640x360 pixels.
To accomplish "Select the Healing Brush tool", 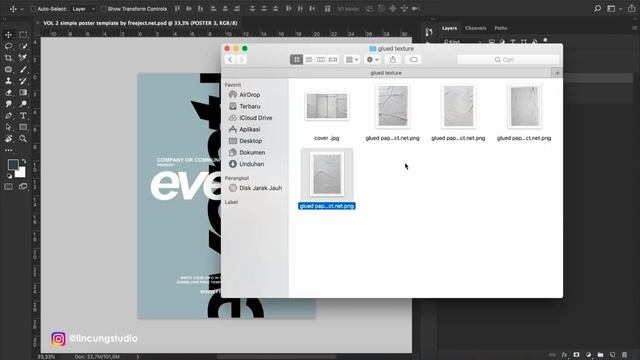I will point(8,69).
